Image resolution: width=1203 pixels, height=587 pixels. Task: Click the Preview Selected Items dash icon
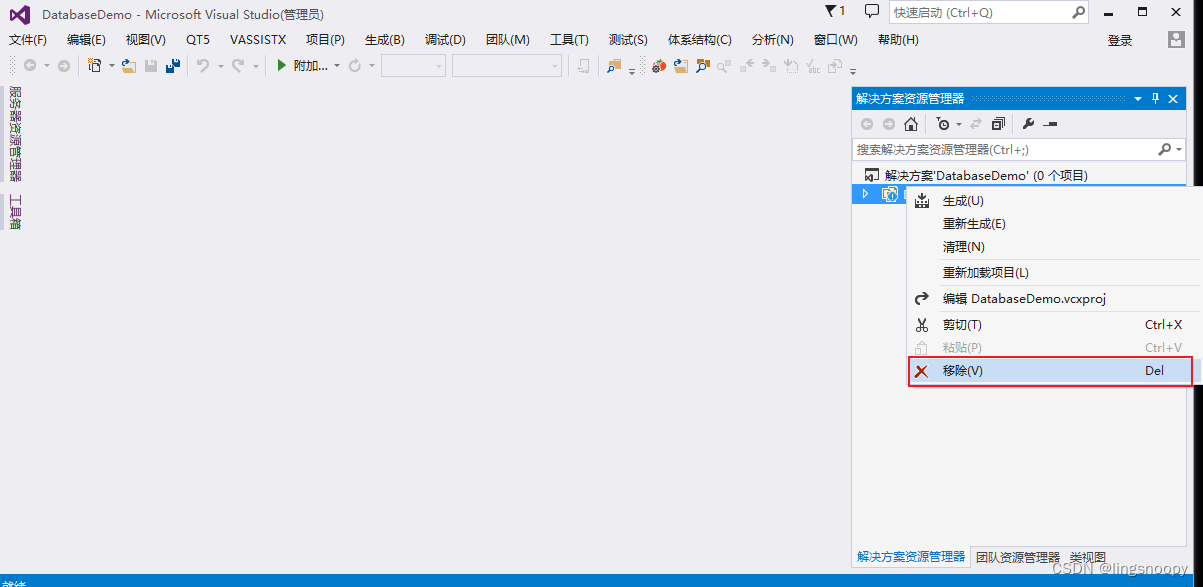point(1050,124)
